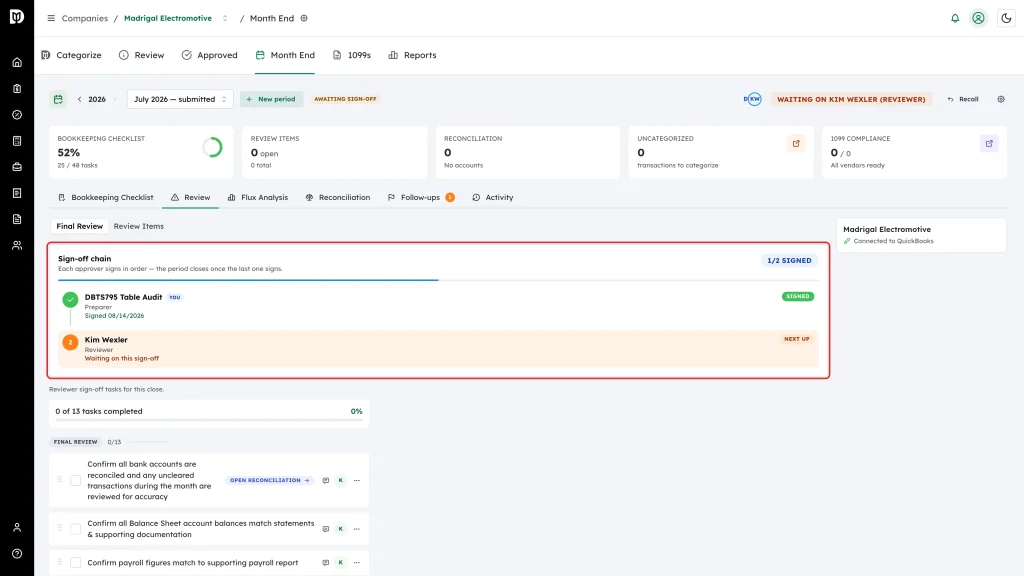Click the Kim Wexler reviewer row
This screenshot has height=576, width=1024.
(x=438, y=349)
